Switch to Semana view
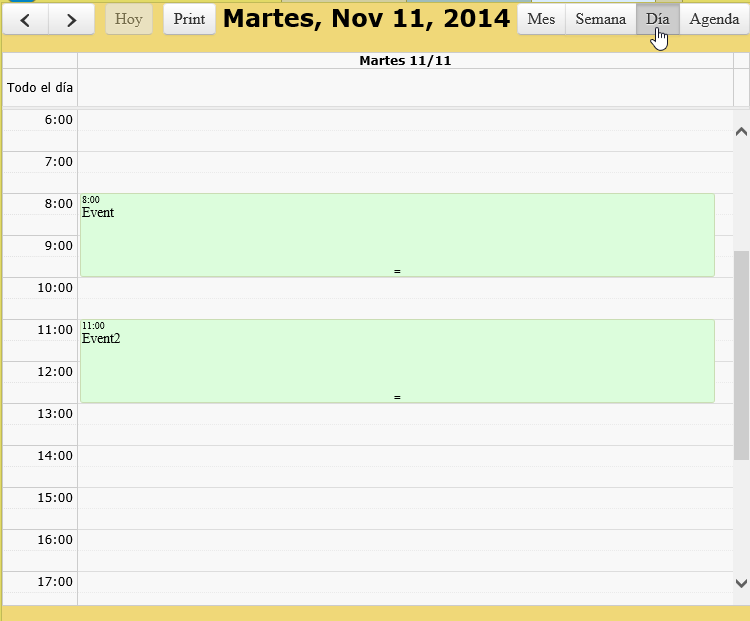Screen dimensions: 750x621 [x=601, y=19]
